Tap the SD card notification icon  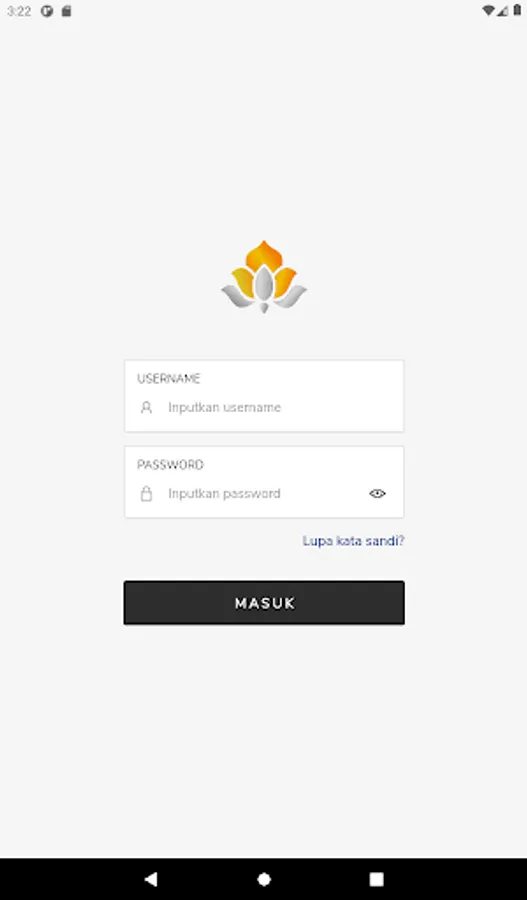click(x=67, y=11)
